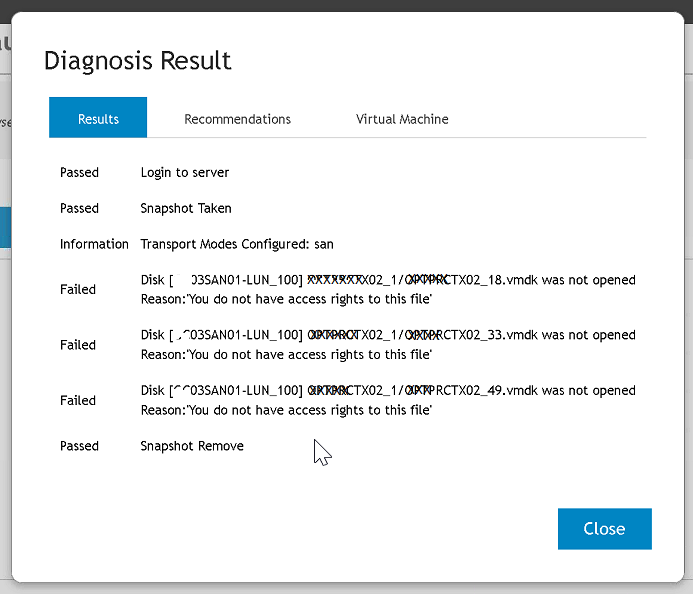The width and height of the screenshot is (693, 594).
Task: Switch to the Results tab
Action: click(x=98, y=119)
